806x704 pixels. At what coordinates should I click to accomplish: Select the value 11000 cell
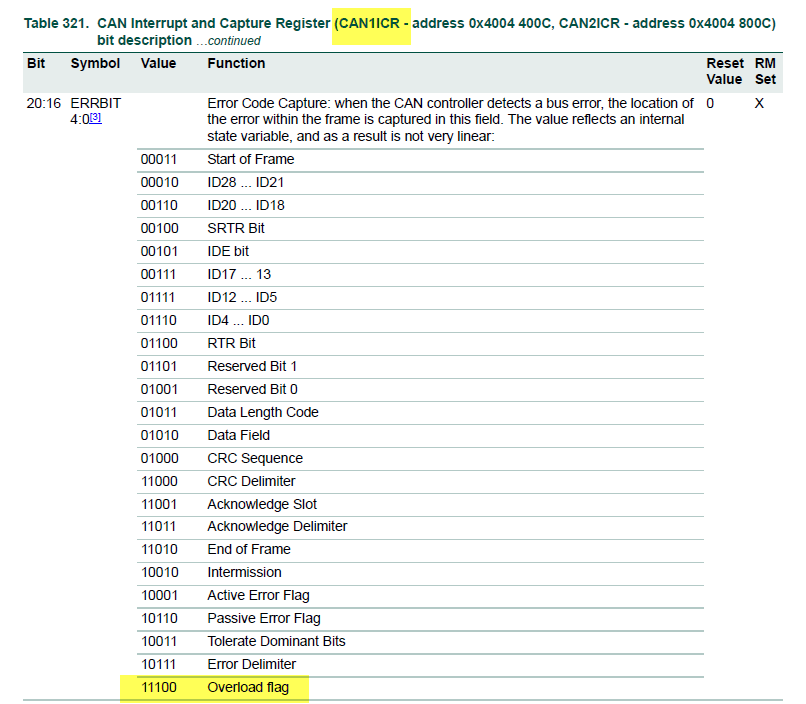[159, 481]
